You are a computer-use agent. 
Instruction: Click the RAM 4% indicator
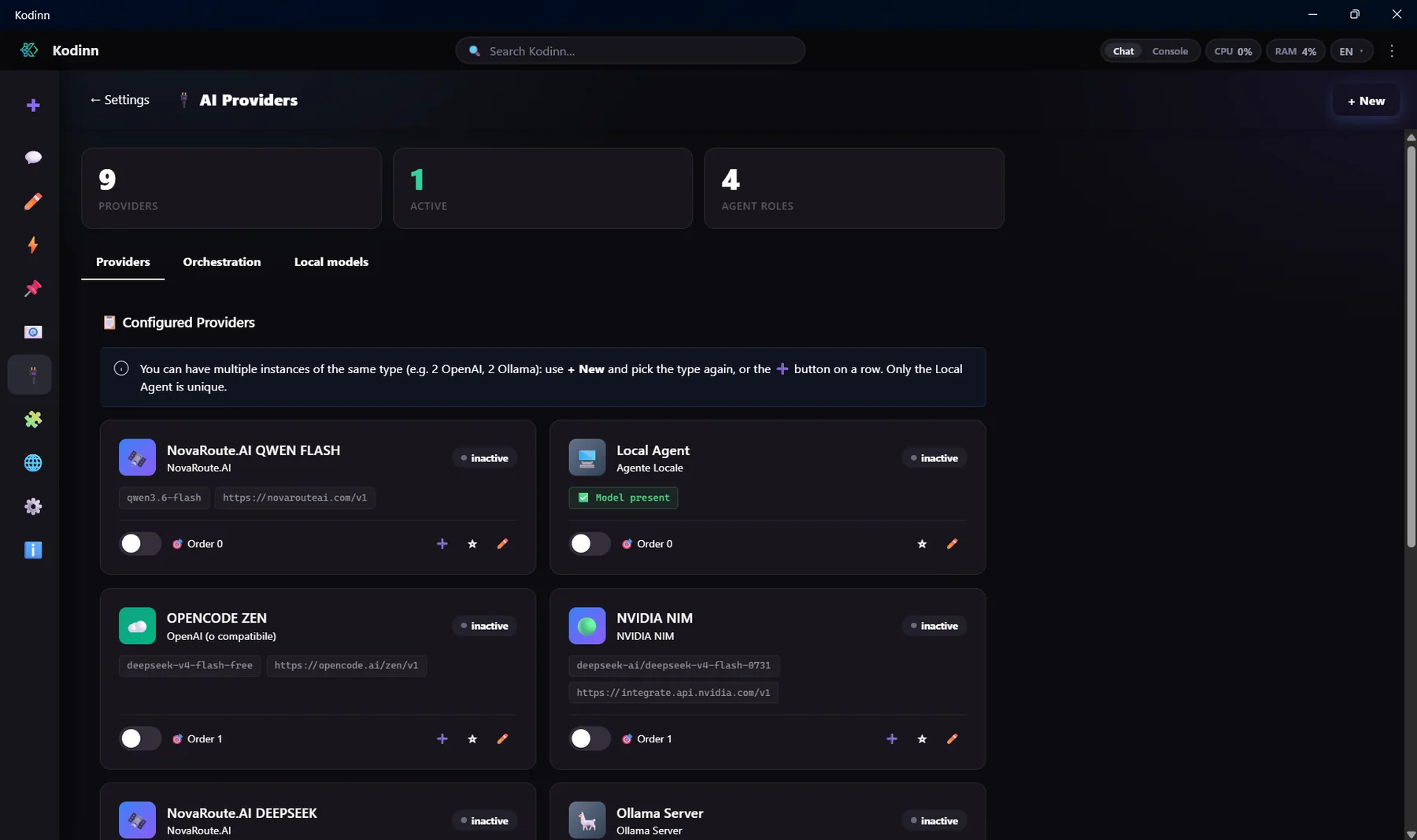(1295, 51)
